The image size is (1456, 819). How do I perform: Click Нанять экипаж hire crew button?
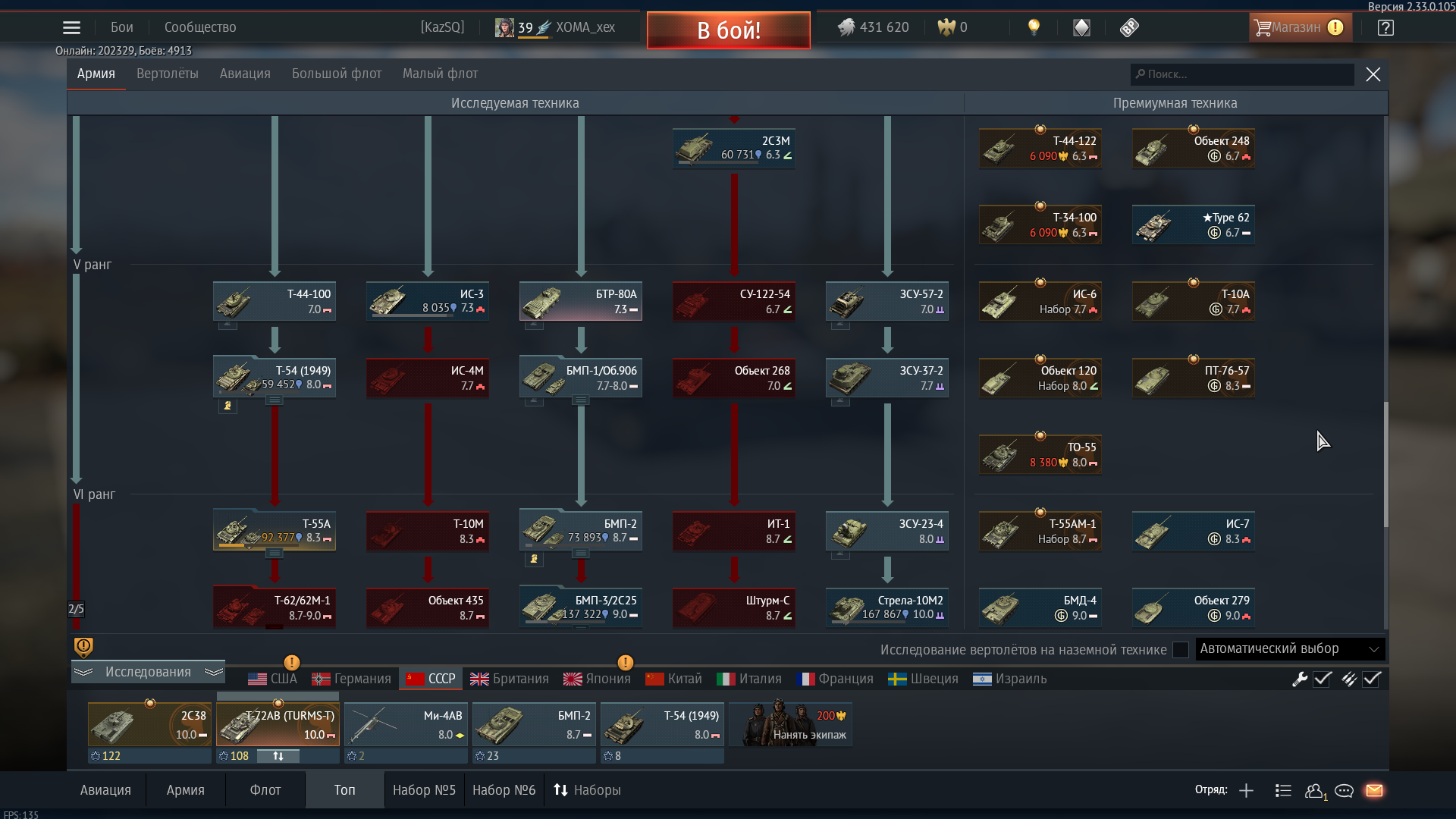(x=790, y=724)
